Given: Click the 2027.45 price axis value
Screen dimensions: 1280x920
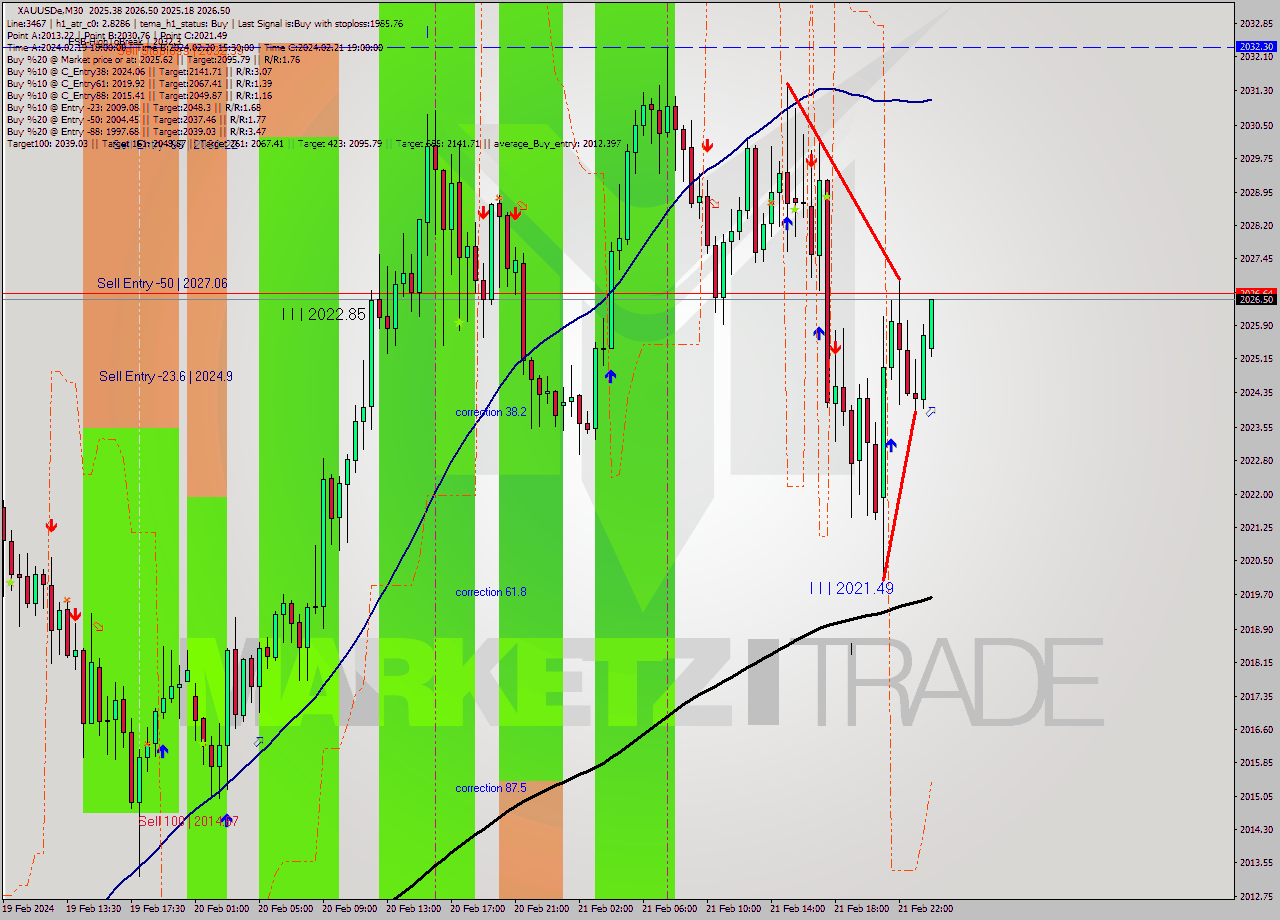Looking at the screenshot, I should click(1256, 259).
